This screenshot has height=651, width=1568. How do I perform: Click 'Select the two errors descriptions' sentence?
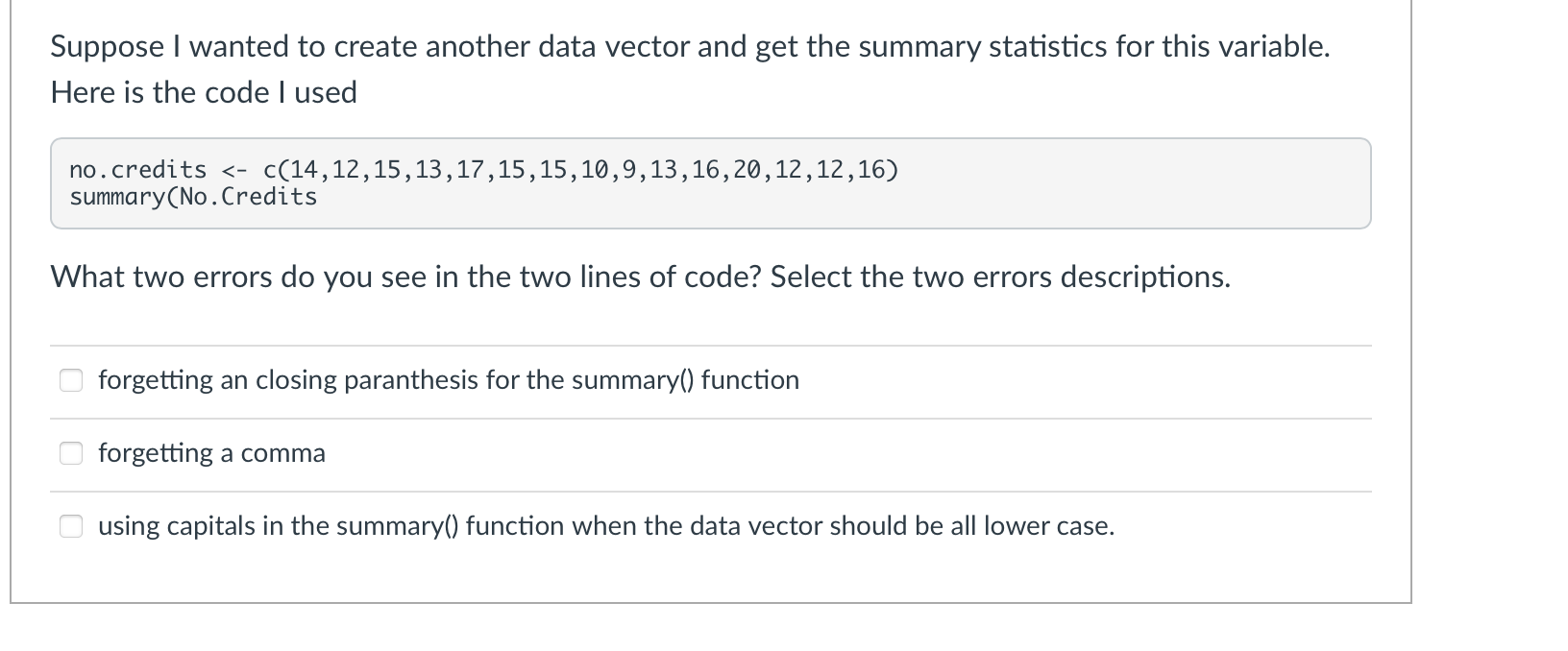coord(1000,277)
